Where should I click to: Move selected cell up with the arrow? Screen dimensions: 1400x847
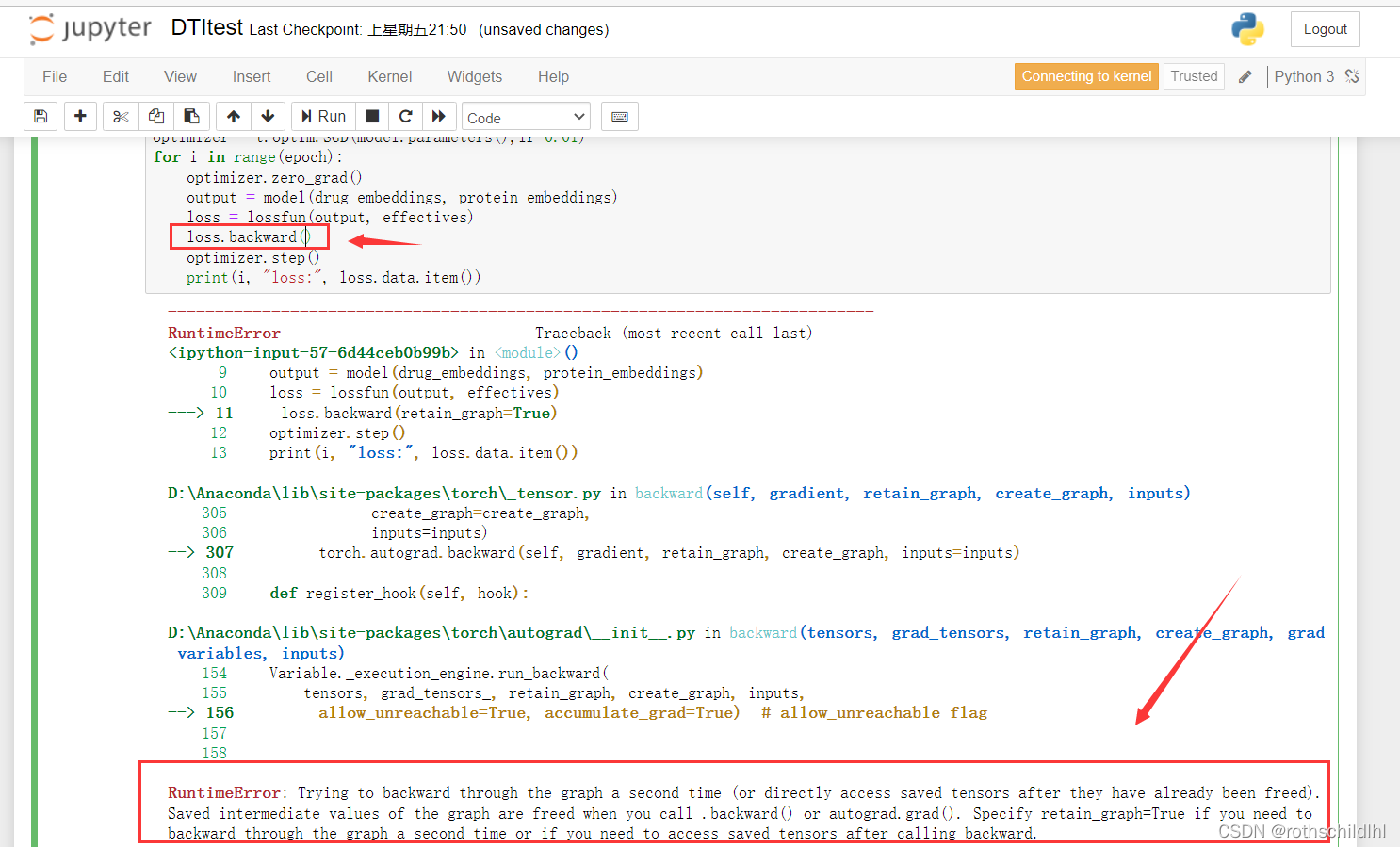[x=234, y=116]
